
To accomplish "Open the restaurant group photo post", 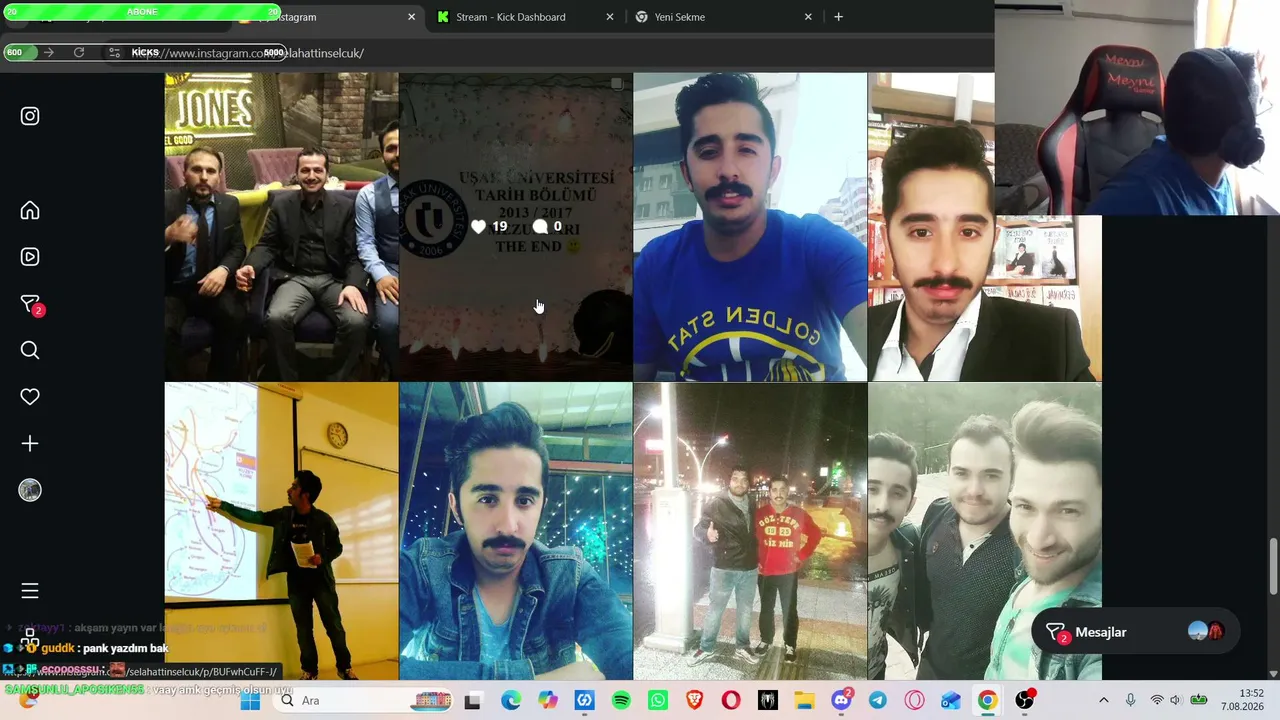I will point(281,227).
